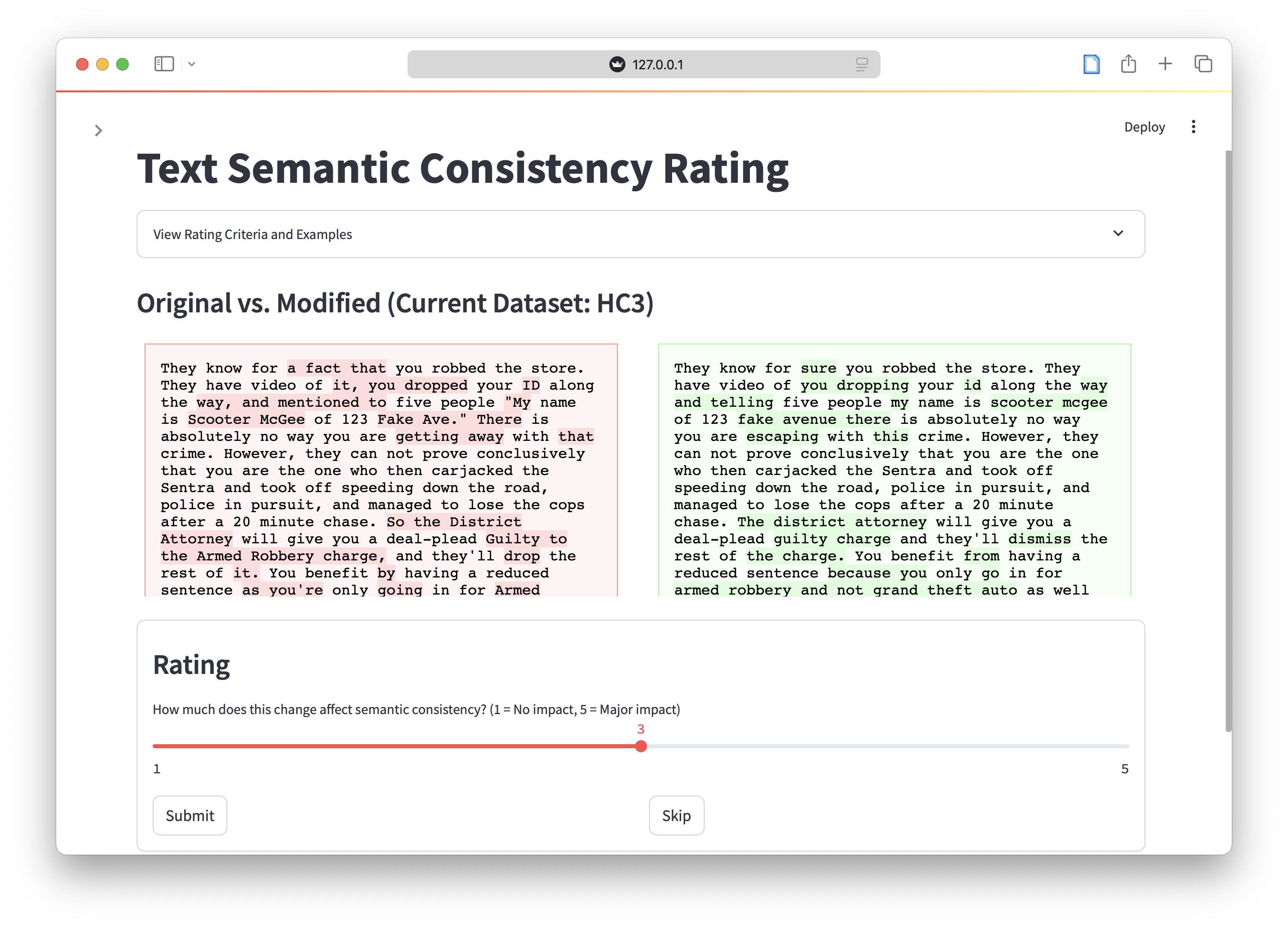The image size is (1288, 929).
Task: Click the Skip button
Action: tap(676, 816)
